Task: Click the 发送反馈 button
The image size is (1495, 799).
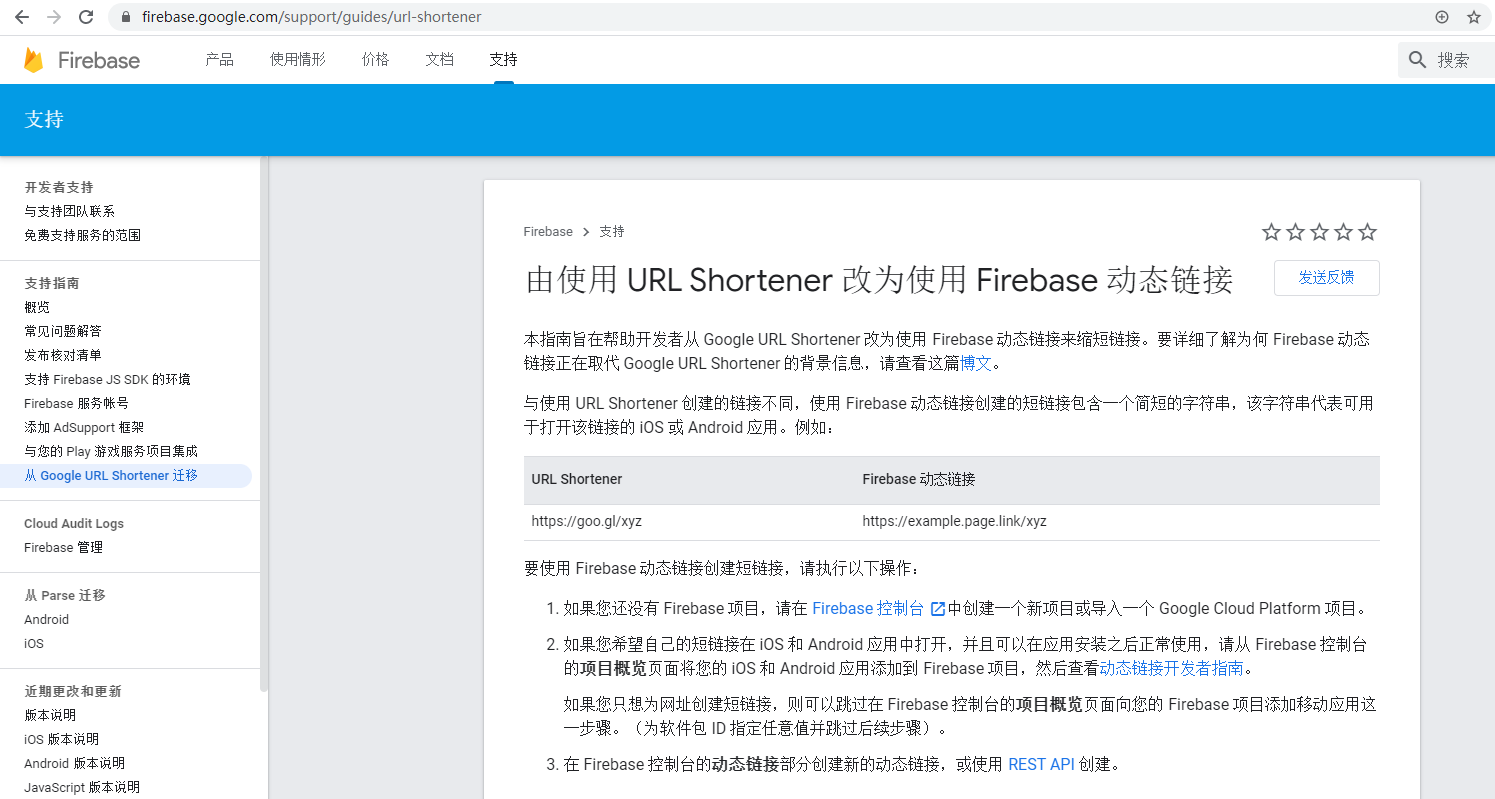Action: tap(1326, 278)
